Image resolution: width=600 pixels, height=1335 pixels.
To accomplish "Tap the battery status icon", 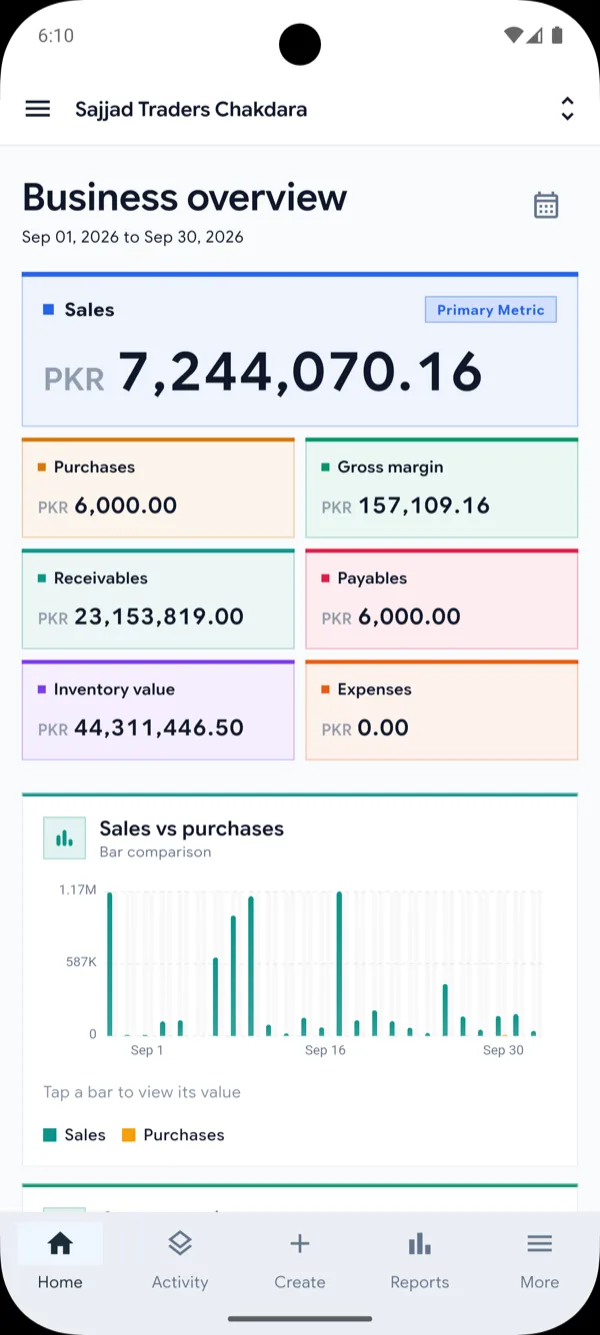I will tap(557, 35).
